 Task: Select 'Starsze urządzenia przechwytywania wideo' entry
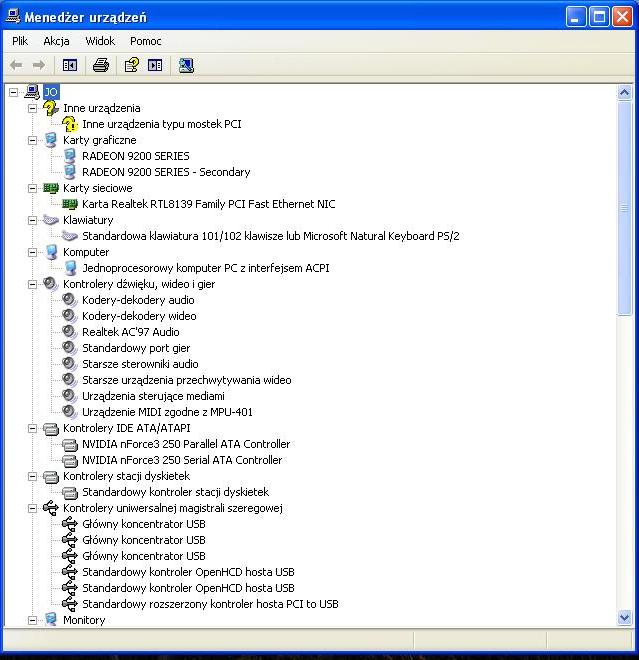point(186,380)
